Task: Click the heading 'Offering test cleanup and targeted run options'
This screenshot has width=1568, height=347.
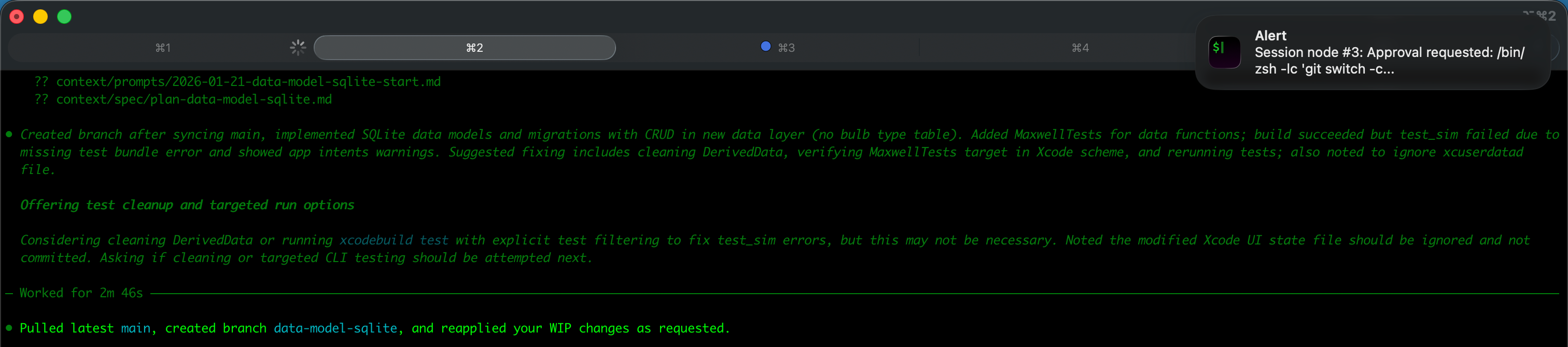Action: point(188,205)
